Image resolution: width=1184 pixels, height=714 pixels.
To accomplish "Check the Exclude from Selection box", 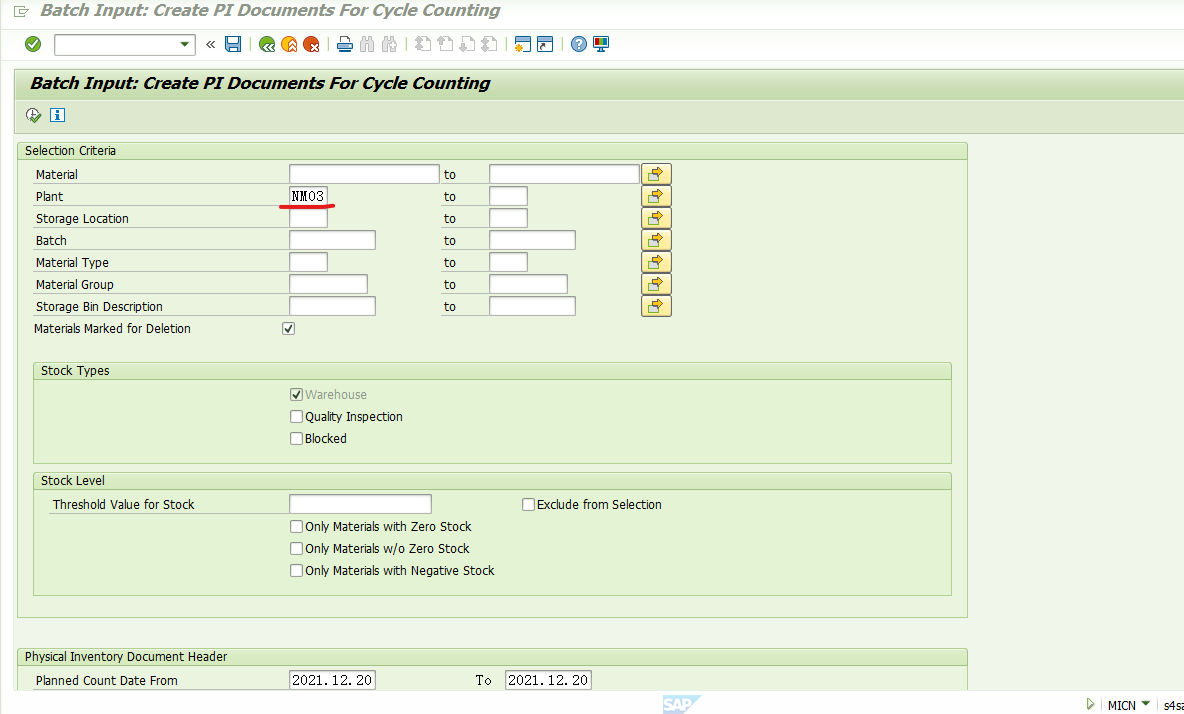I will coord(529,504).
